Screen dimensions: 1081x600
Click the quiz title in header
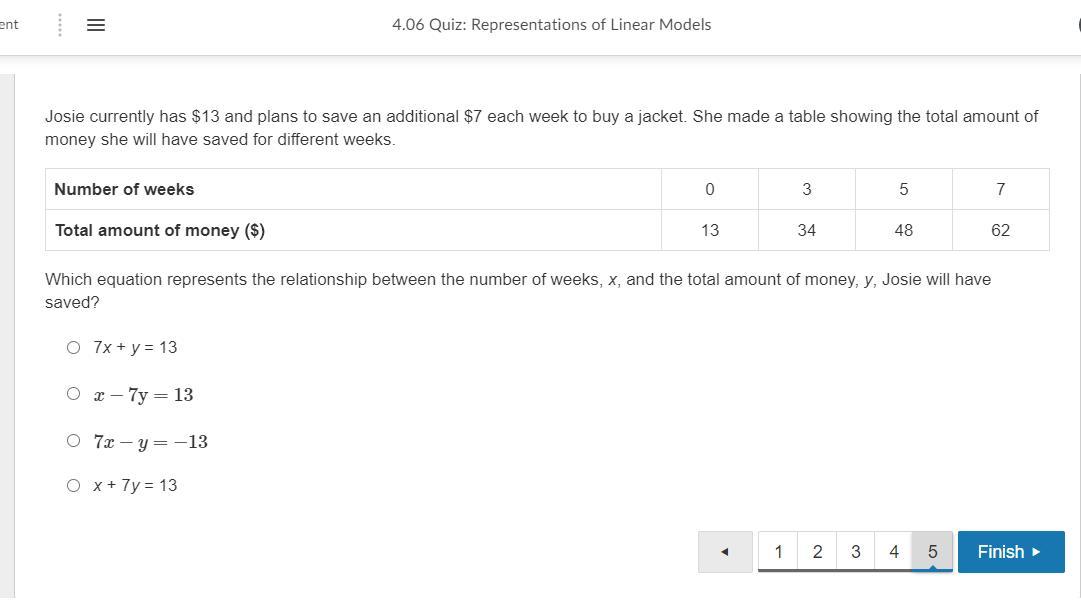(551, 25)
